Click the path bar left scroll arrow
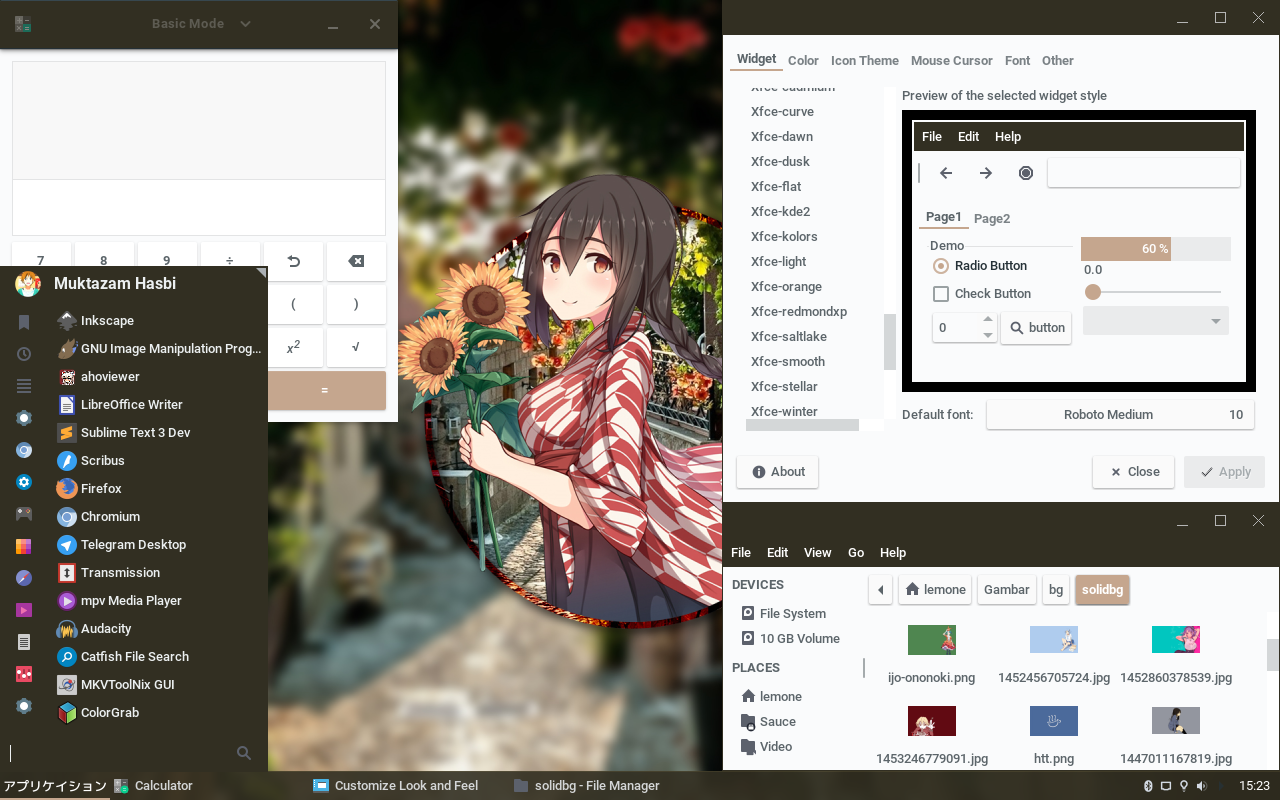The width and height of the screenshot is (1280, 800). 880,590
